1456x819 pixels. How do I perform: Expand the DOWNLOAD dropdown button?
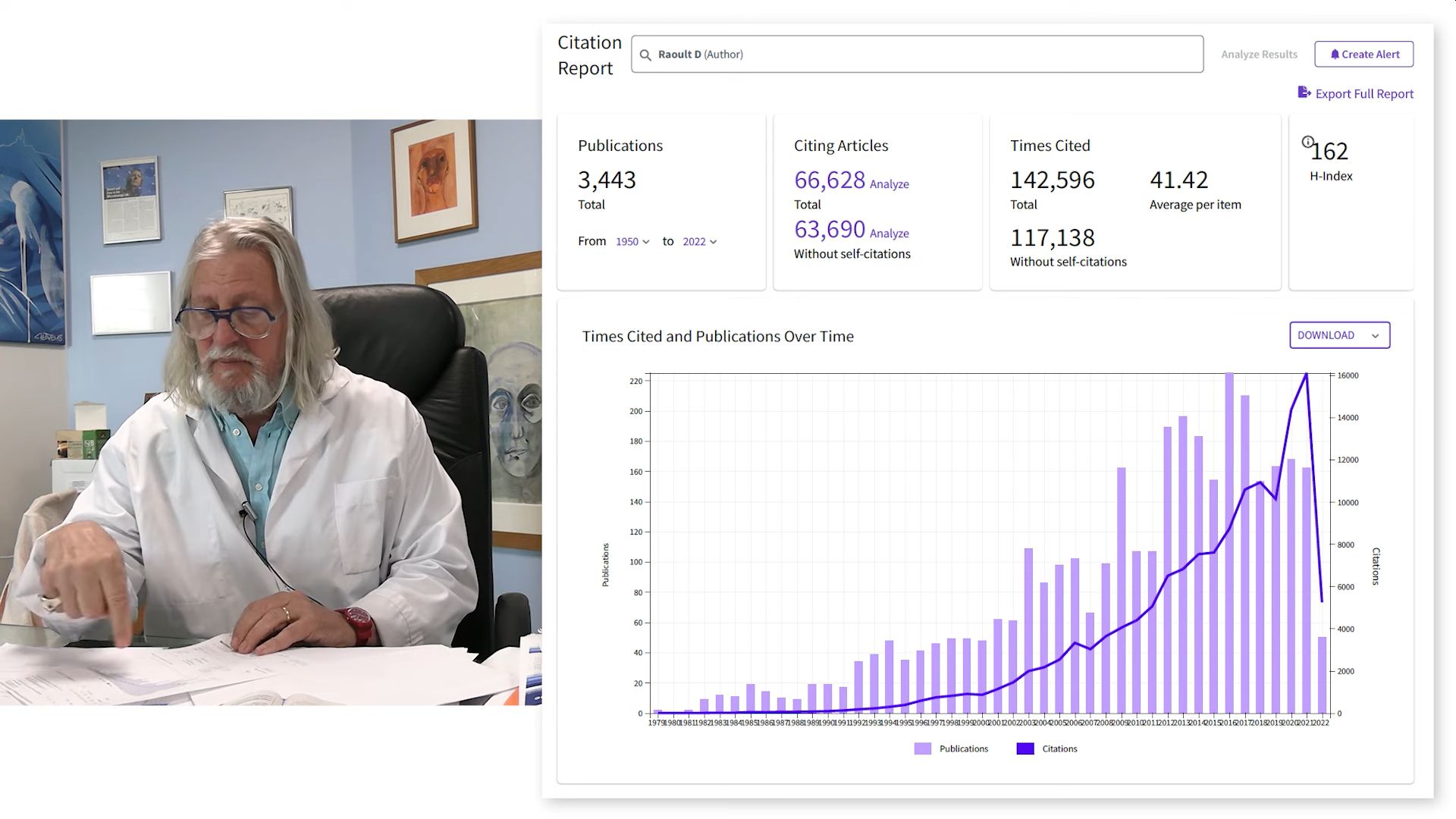click(x=1339, y=335)
